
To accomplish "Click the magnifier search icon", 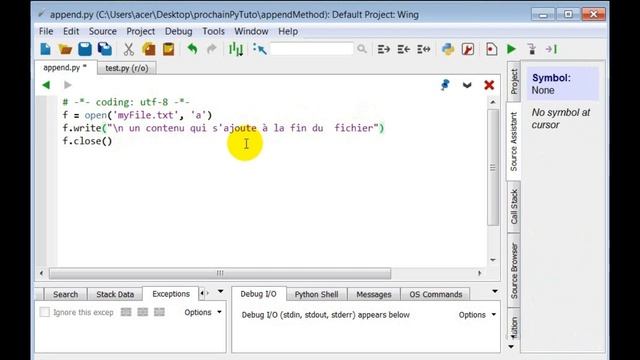I will click(x=362, y=49).
